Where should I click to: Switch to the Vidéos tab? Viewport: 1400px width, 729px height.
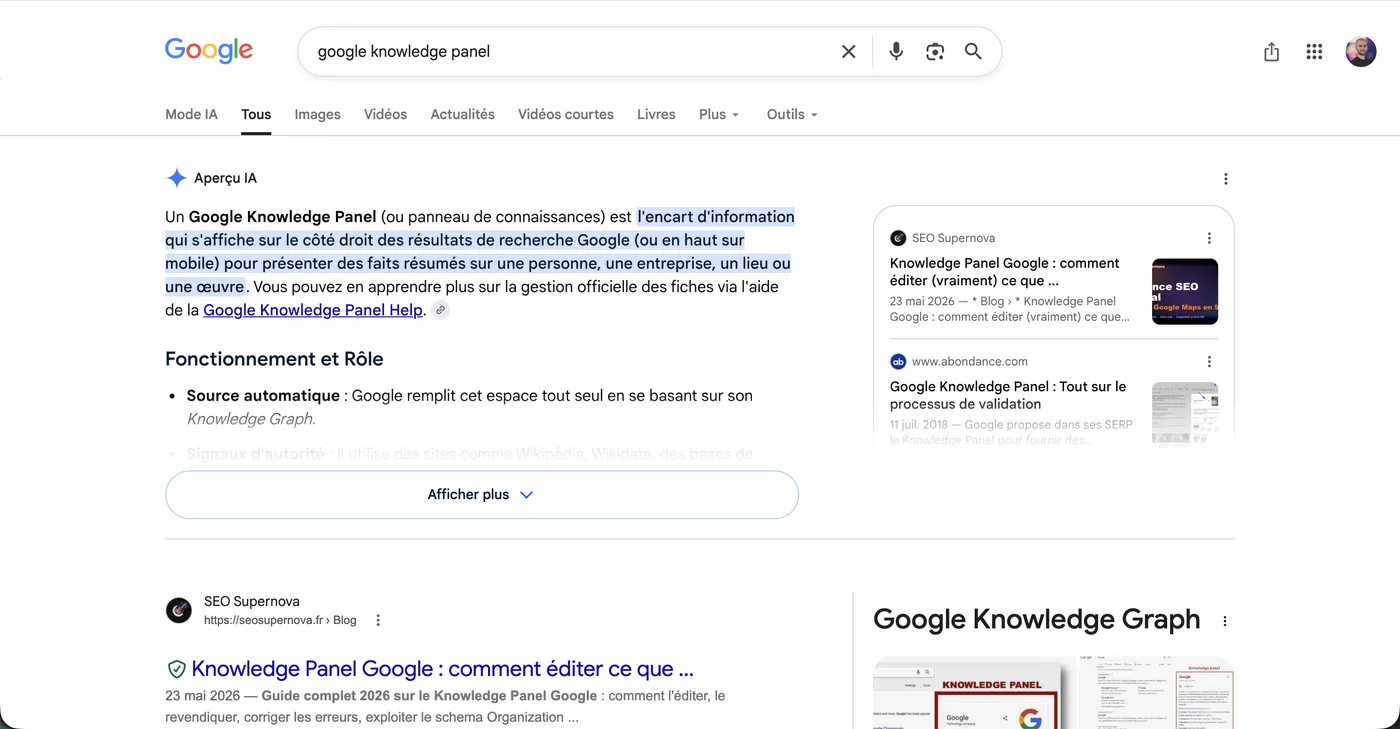pos(385,114)
